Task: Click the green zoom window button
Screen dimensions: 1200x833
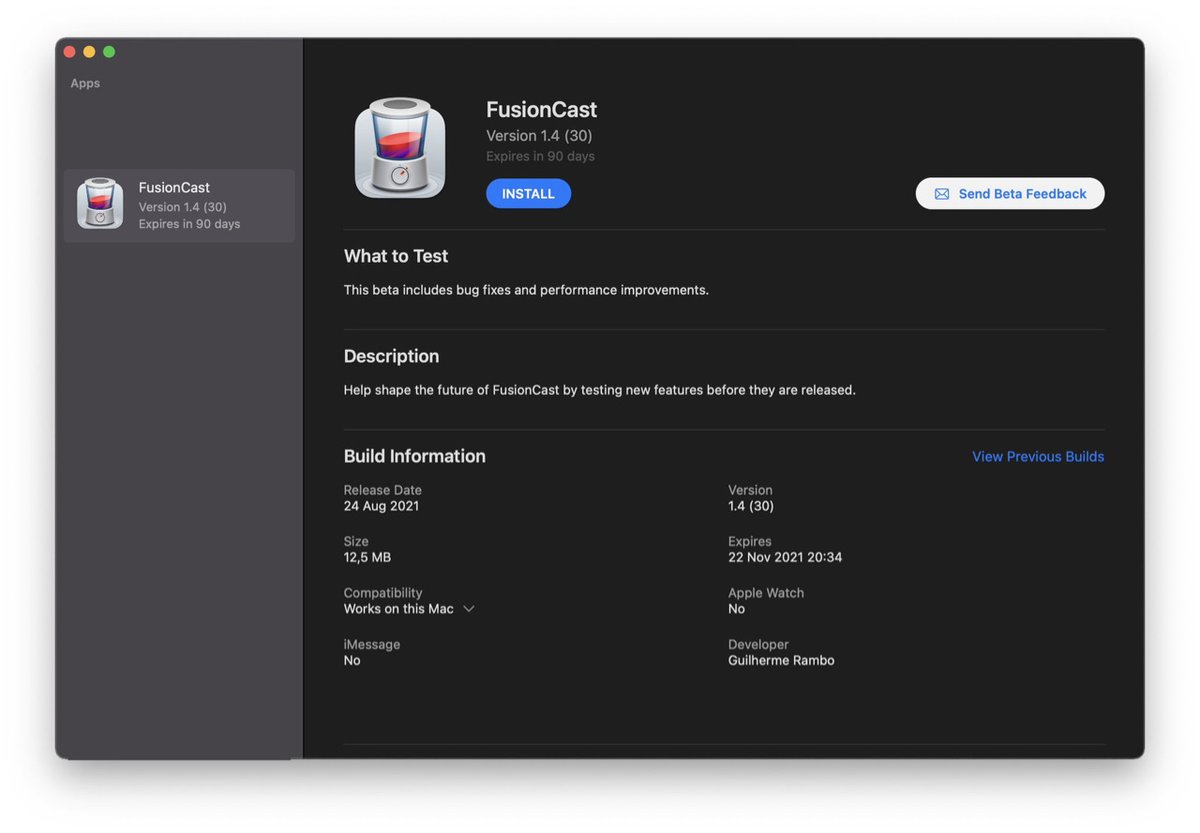Action: pyautogui.click(x=109, y=52)
